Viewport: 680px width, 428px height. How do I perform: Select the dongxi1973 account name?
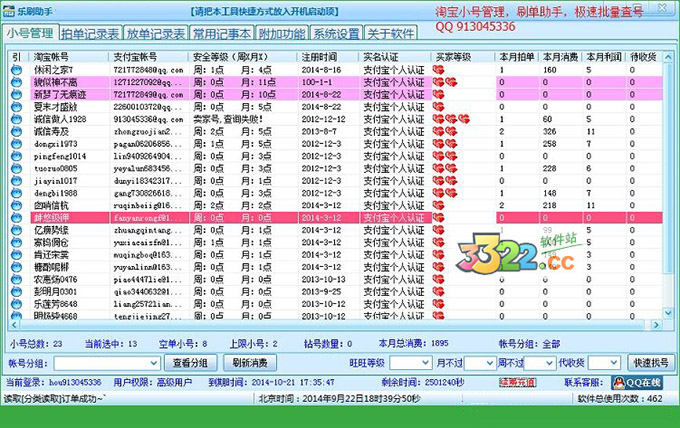[x=56, y=144]
